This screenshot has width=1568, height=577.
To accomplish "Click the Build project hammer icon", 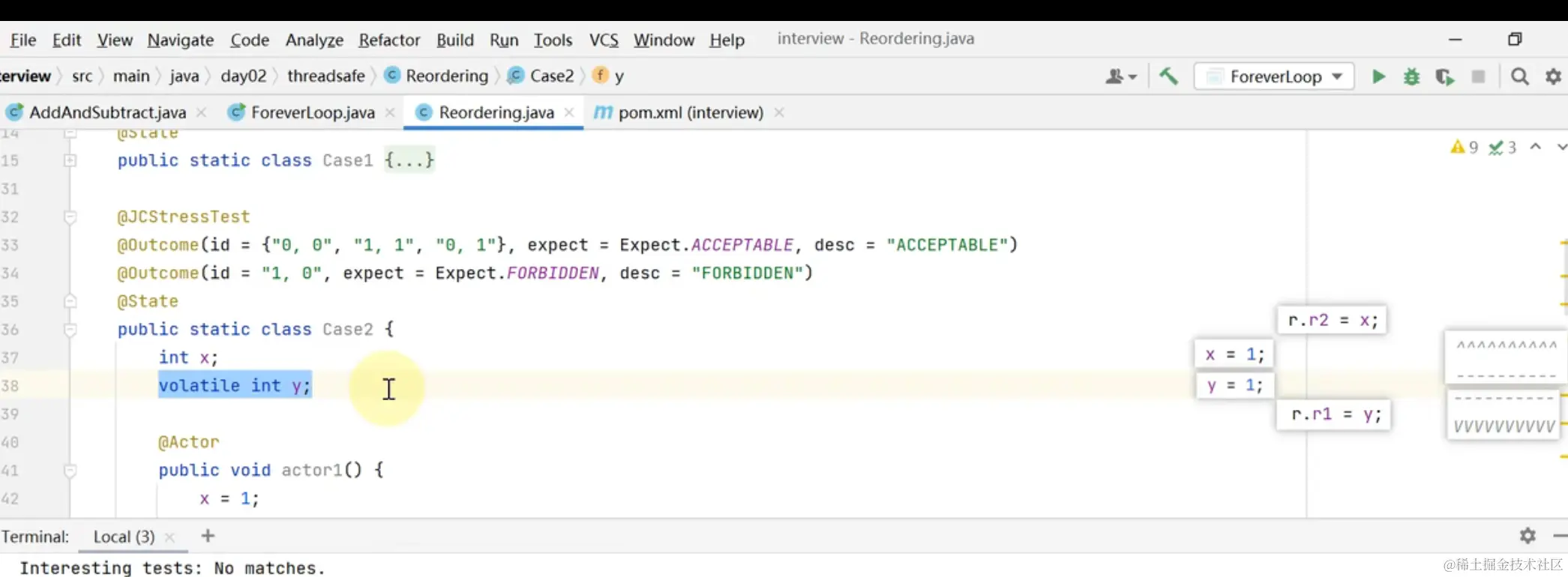I will 1168,76.
